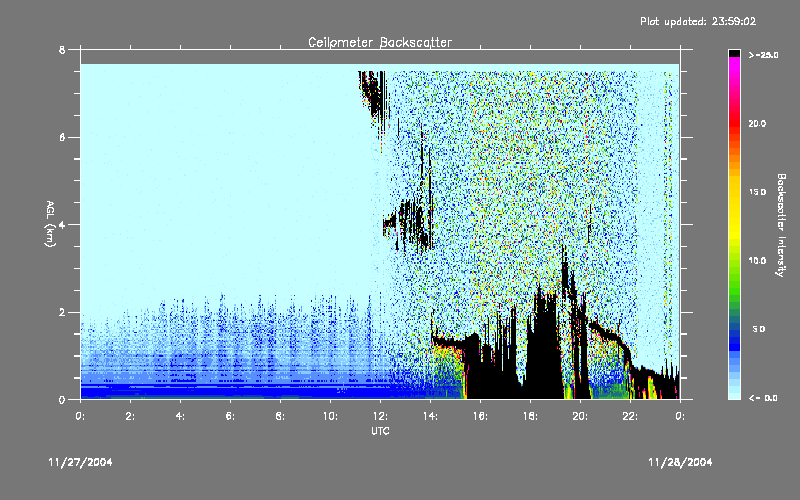
Task: Click the colorbar label "5.0"
Action: (759, 330)
